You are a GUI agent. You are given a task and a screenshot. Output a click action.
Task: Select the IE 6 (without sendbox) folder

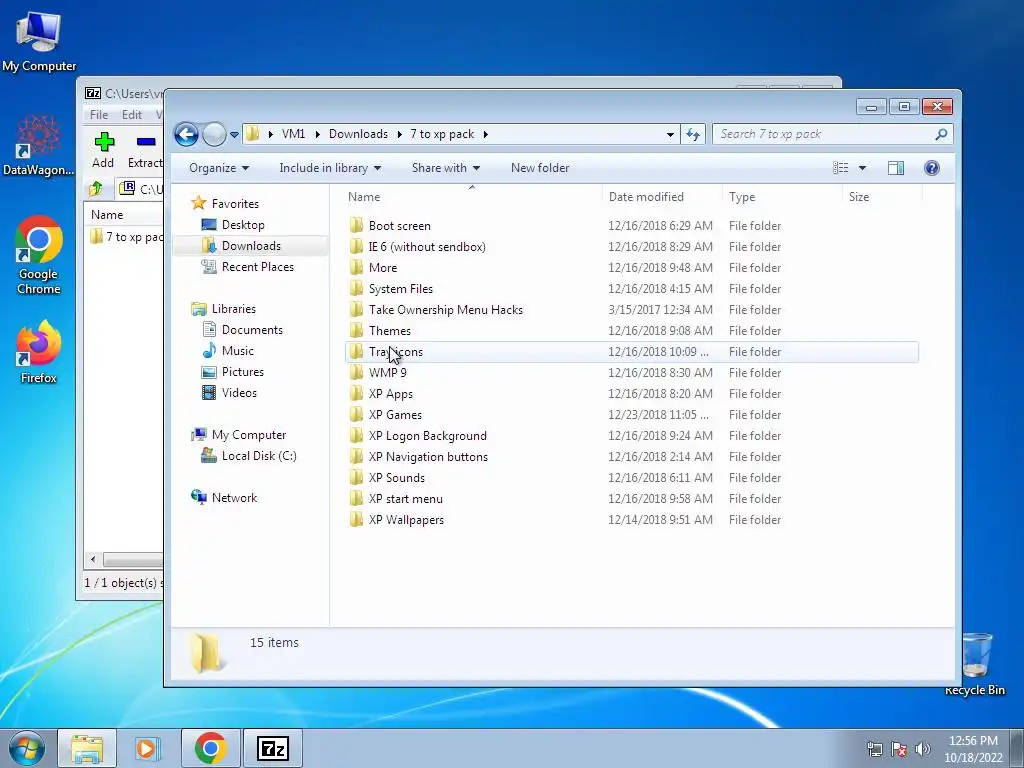pos(427,247)
